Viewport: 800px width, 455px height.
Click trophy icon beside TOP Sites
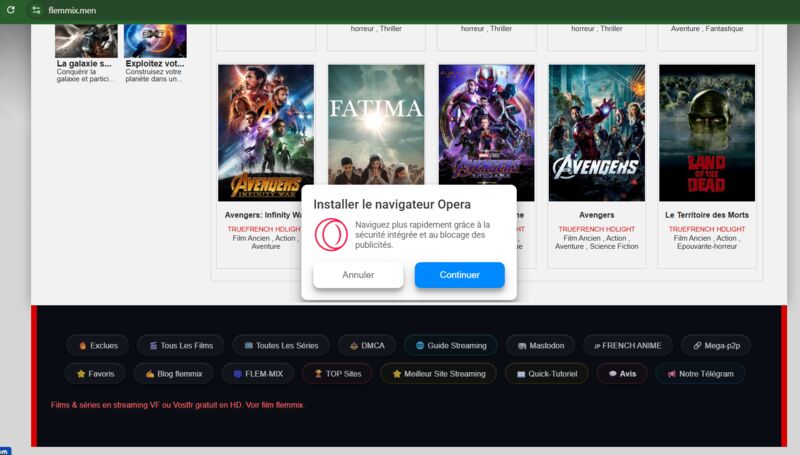pyautogui.click(x=318, y=373)
